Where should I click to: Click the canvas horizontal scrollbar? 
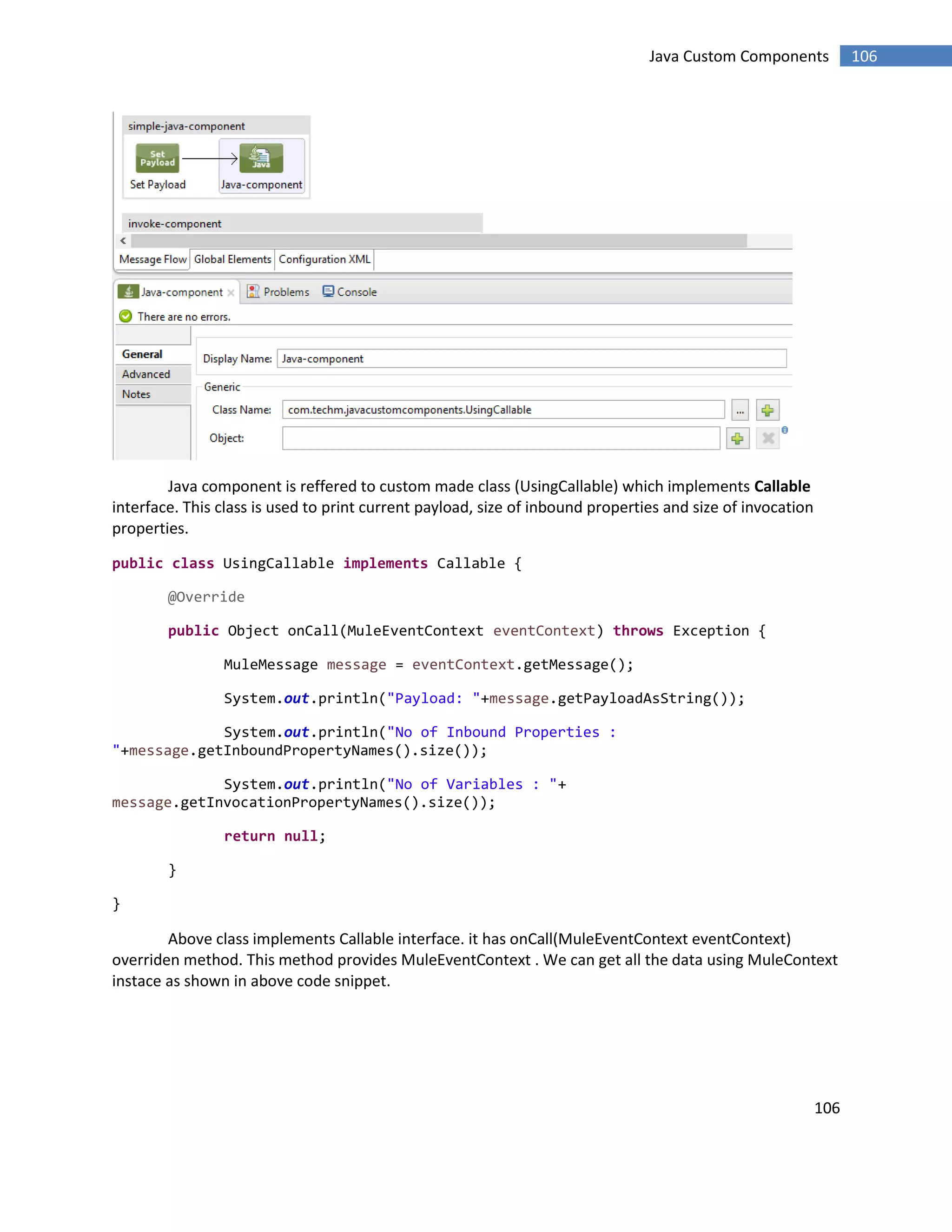coord(439,241)
